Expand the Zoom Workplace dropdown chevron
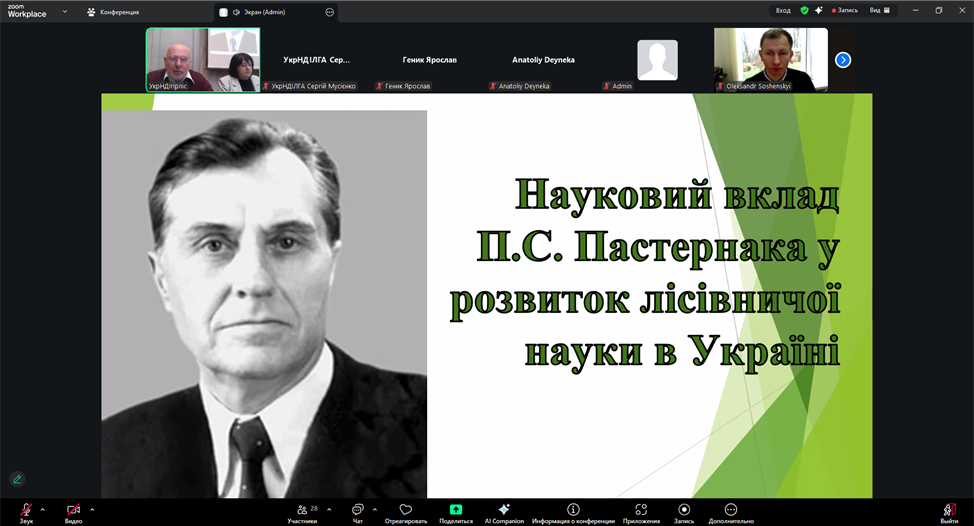974x526 pixels. tap(65, 12)
